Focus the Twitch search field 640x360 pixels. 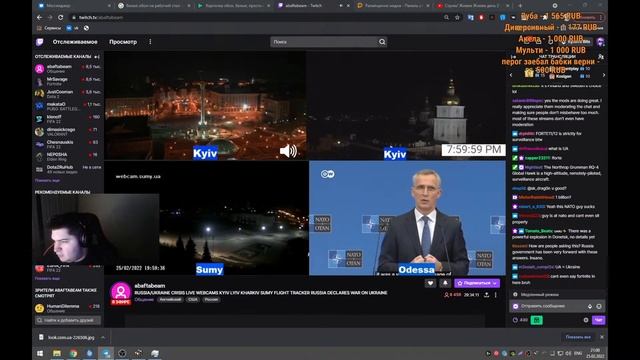point(325,42)
